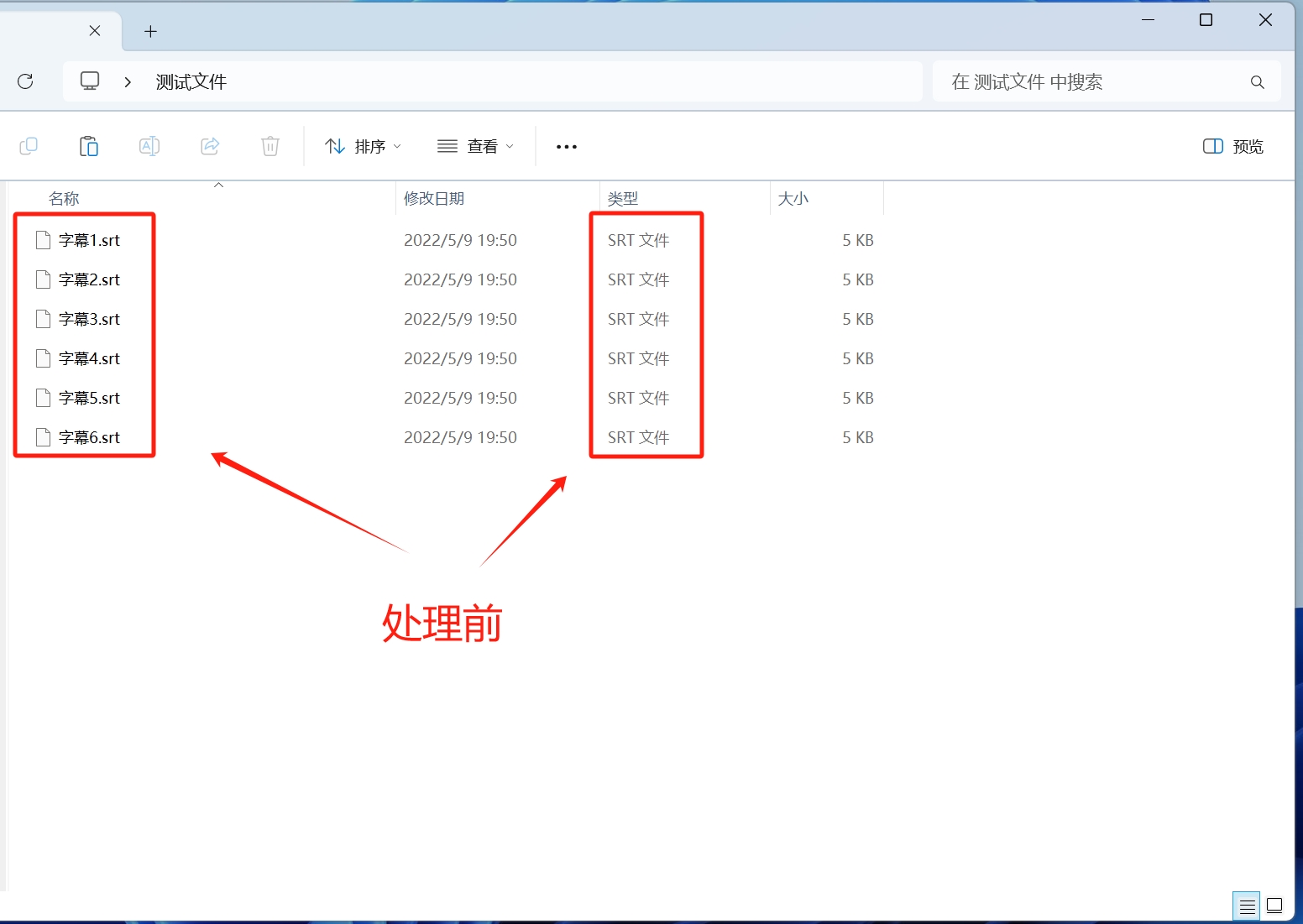This screenshot has width=1303, height=924.
Task: Click the Paste clipboard icon
Action: pos(89,146)
